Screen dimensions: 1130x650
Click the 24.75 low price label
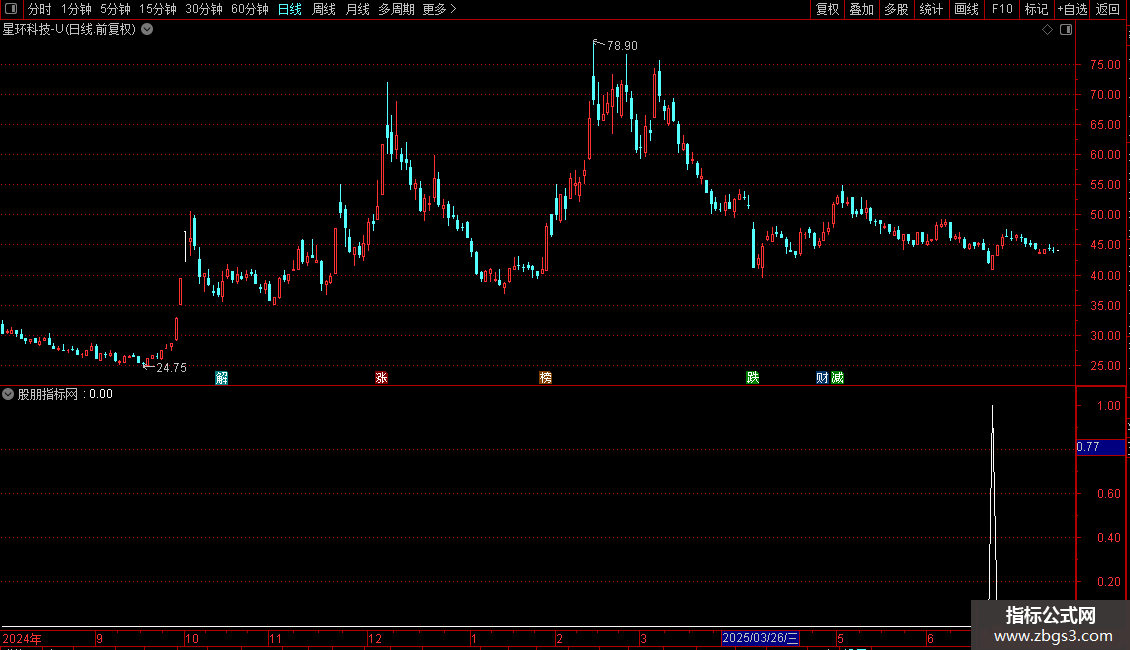[172, 368]
